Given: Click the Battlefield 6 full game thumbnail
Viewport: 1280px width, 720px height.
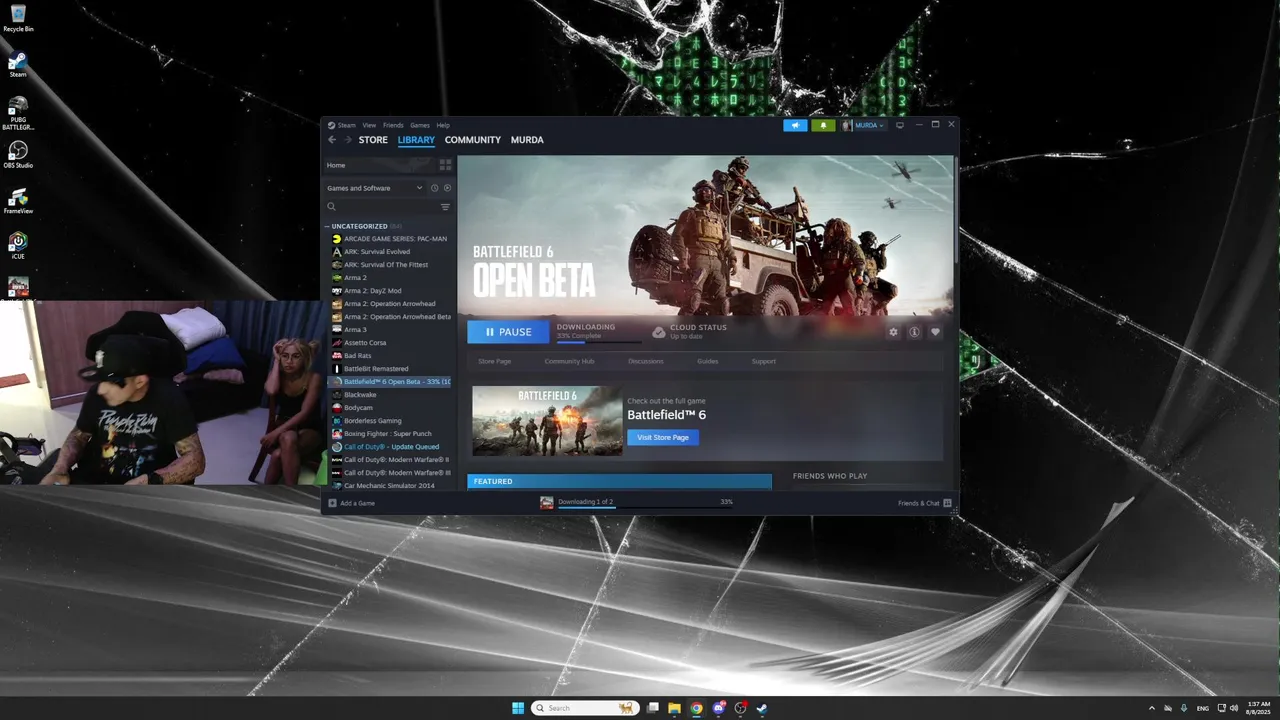Looking at the screenshot, I should coord(547,421).
